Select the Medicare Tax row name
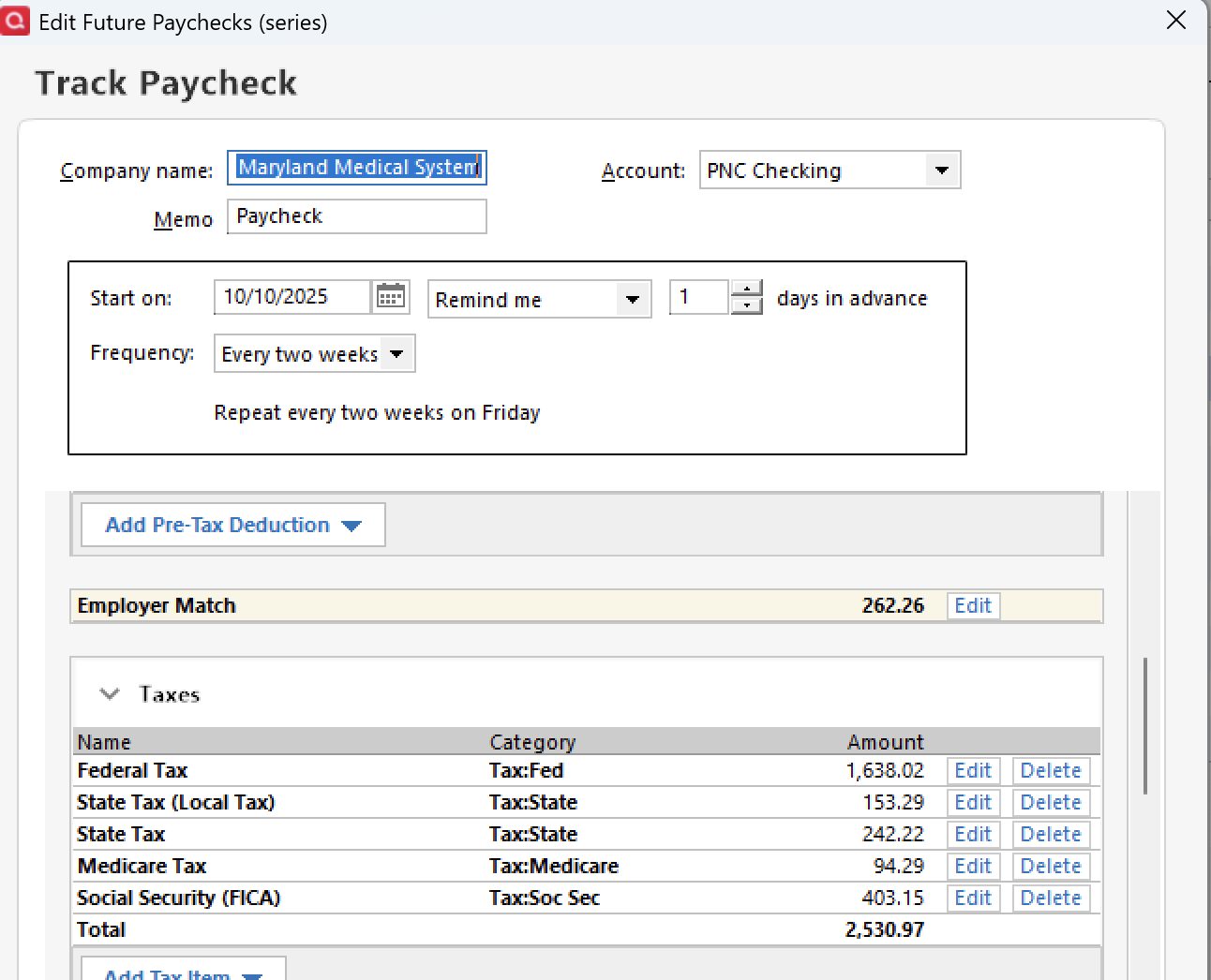The image size is (1211, 980). 142,866
